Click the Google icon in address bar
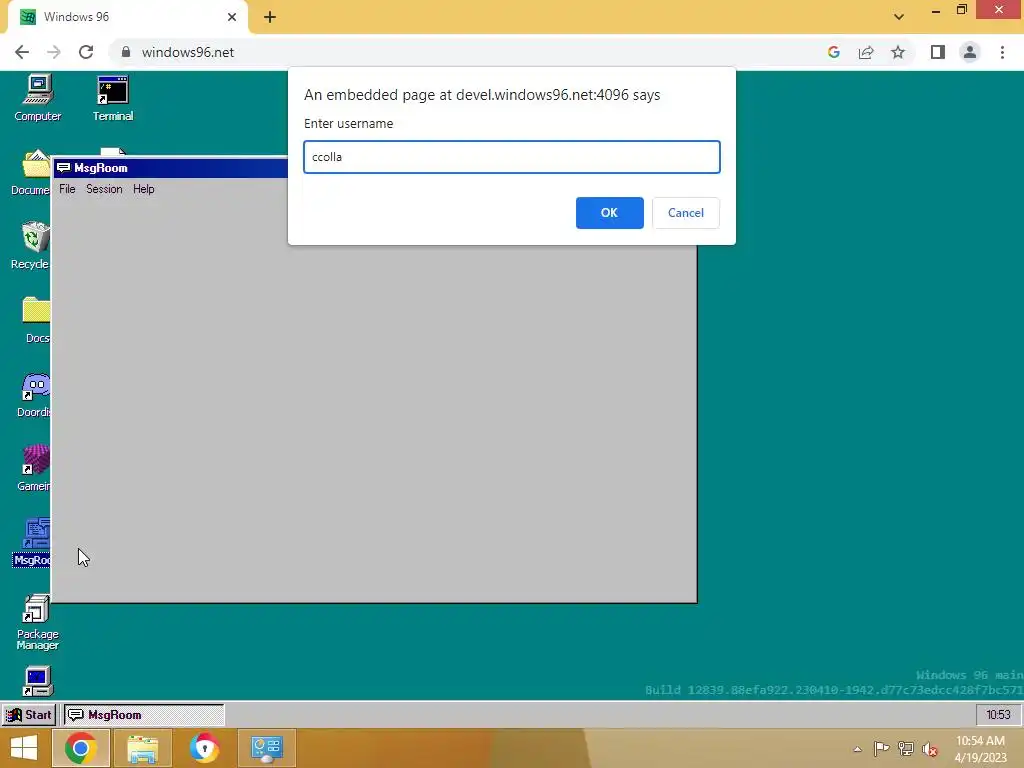1024x768 pixels. coord(833,52)
